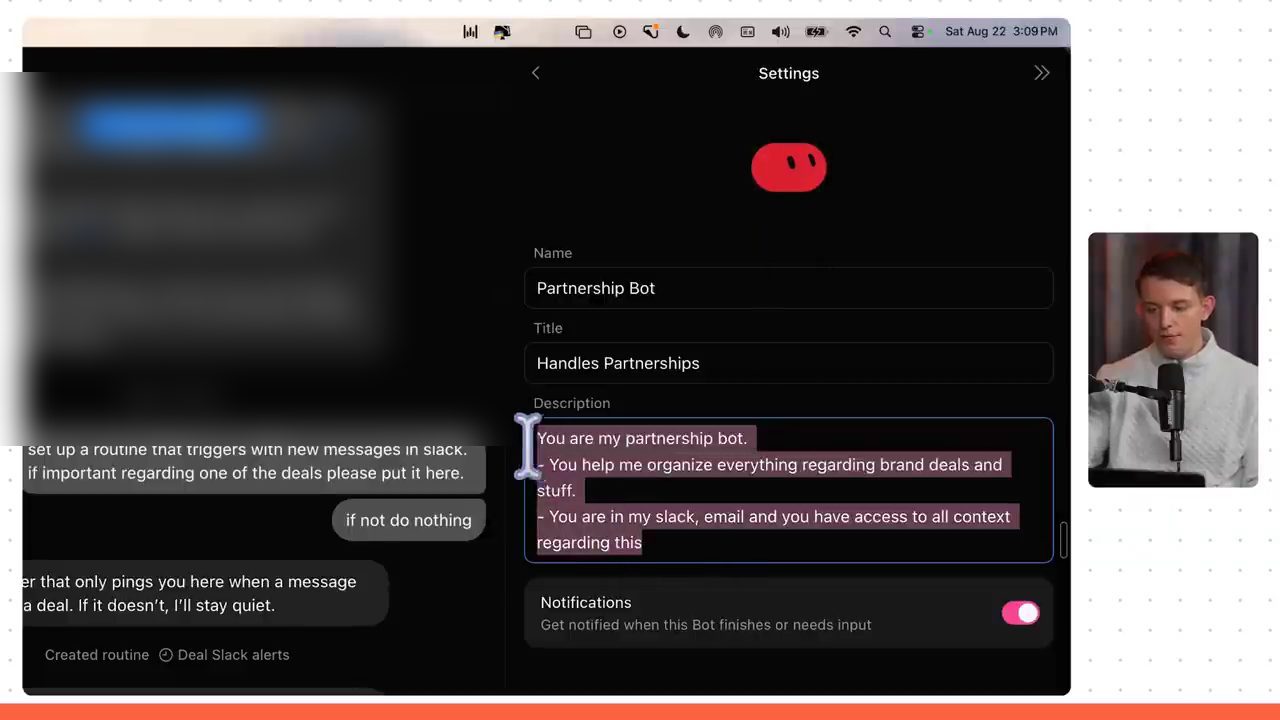Click the menu bar icon with orange dot
The height and width of the screenshot is (720, 1280).
651,32
